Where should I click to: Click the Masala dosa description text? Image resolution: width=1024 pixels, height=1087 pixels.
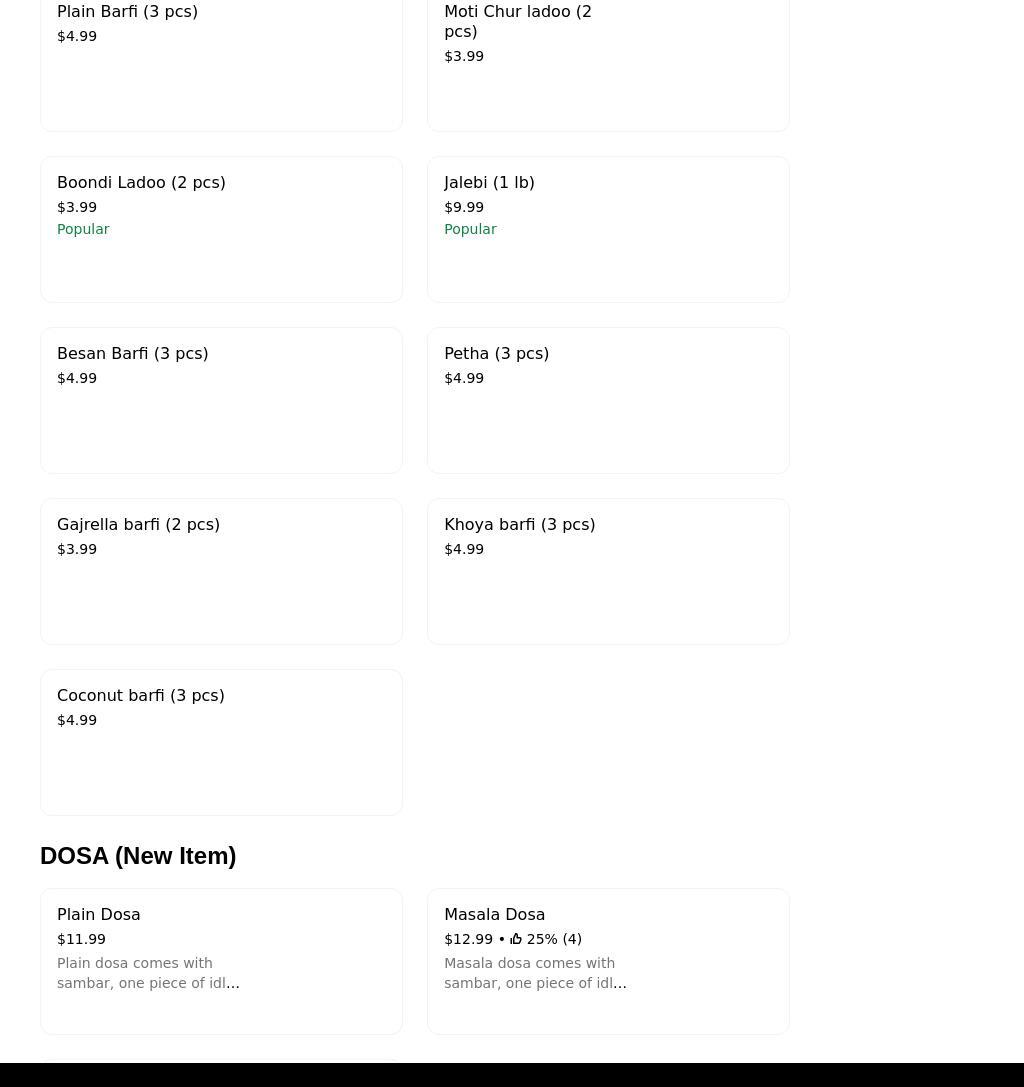535,973
